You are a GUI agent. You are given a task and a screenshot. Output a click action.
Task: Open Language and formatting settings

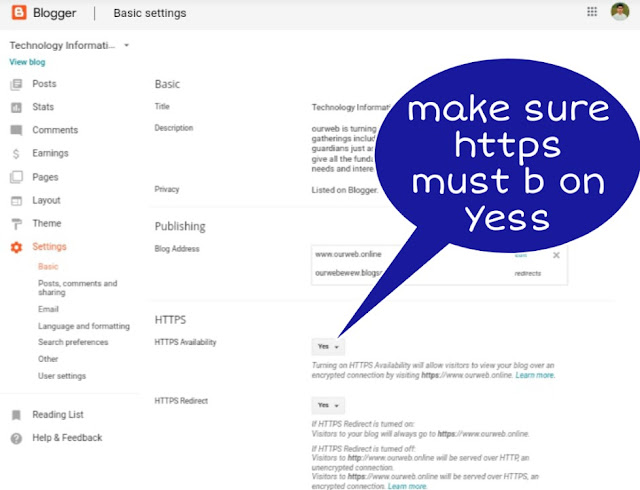[x=84, y=326]
